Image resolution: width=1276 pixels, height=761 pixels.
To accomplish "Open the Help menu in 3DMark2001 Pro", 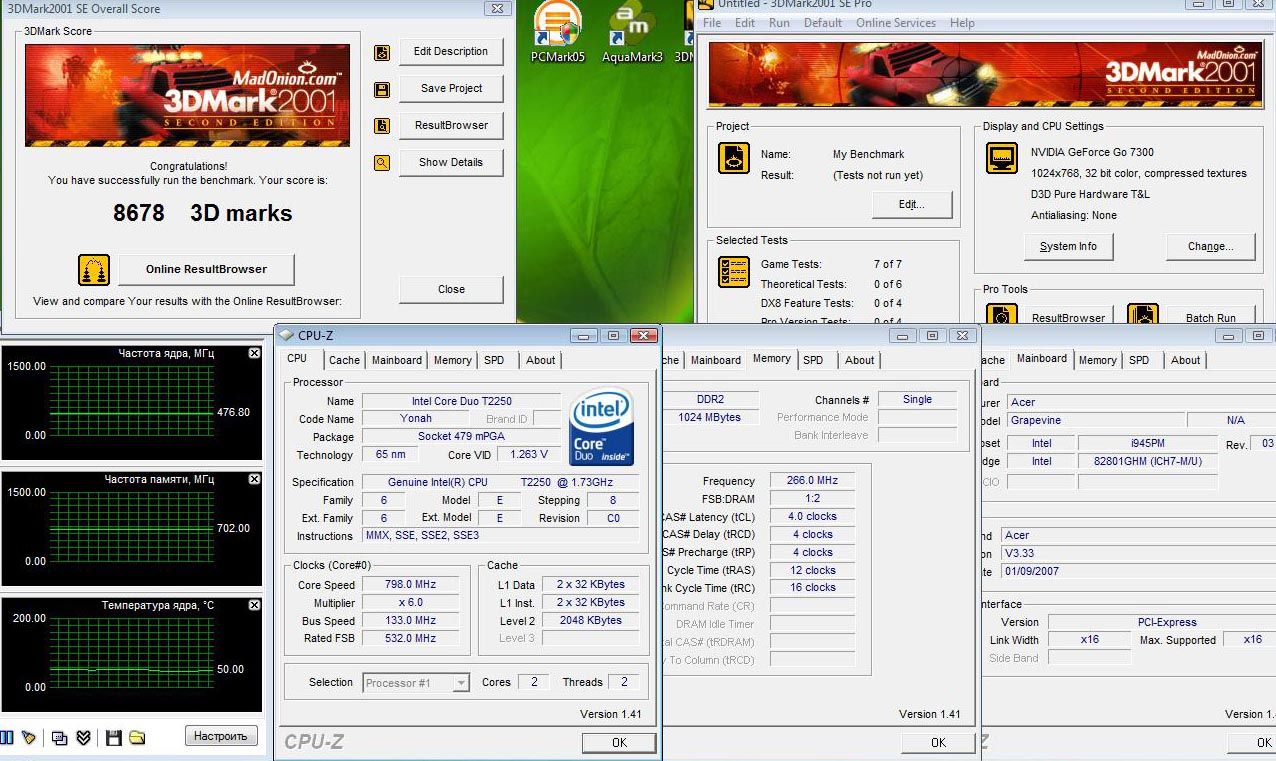I will pos(962,23).
